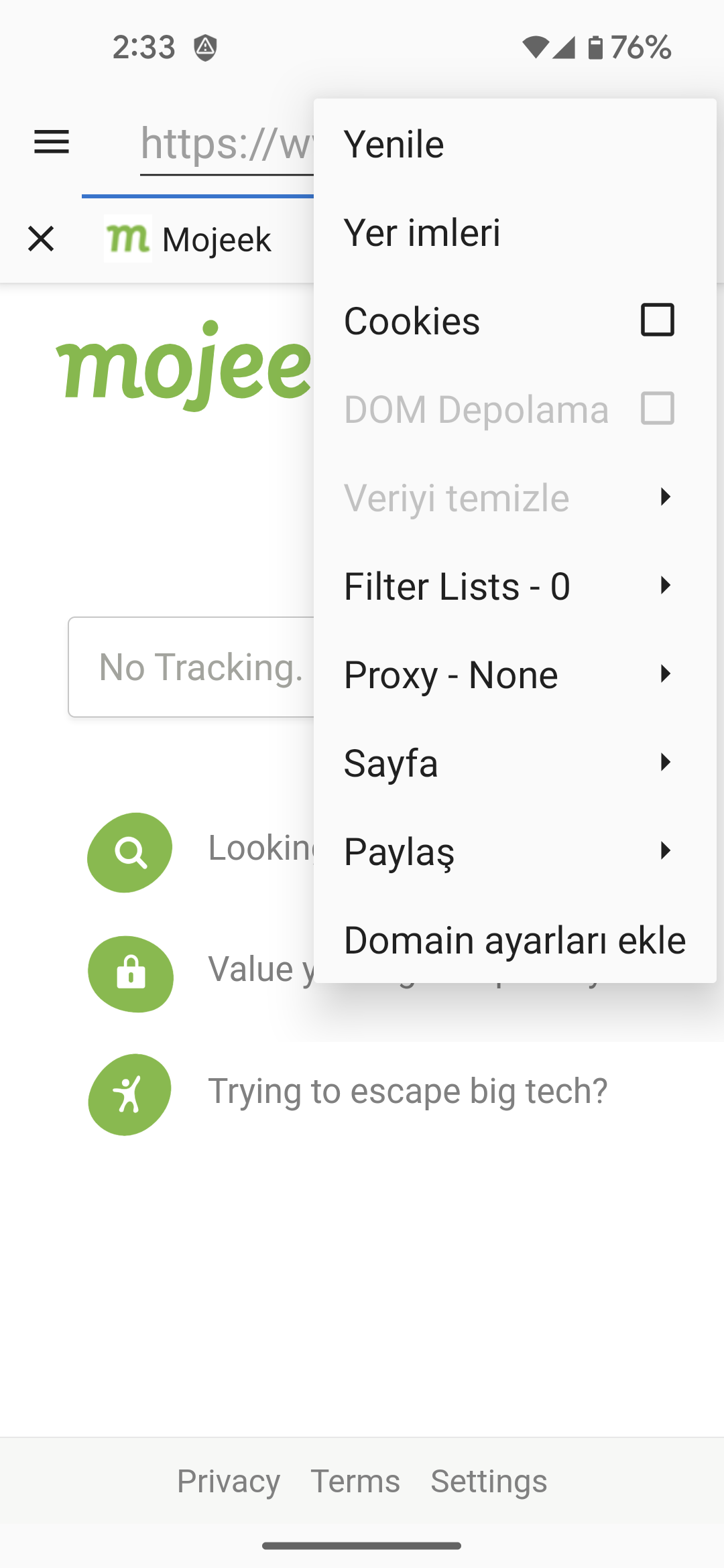The height and width of the screenshot is (1568, 724).
Task: Open Yer imleri bookmarks menu item
Action: (x=422, y=233)
